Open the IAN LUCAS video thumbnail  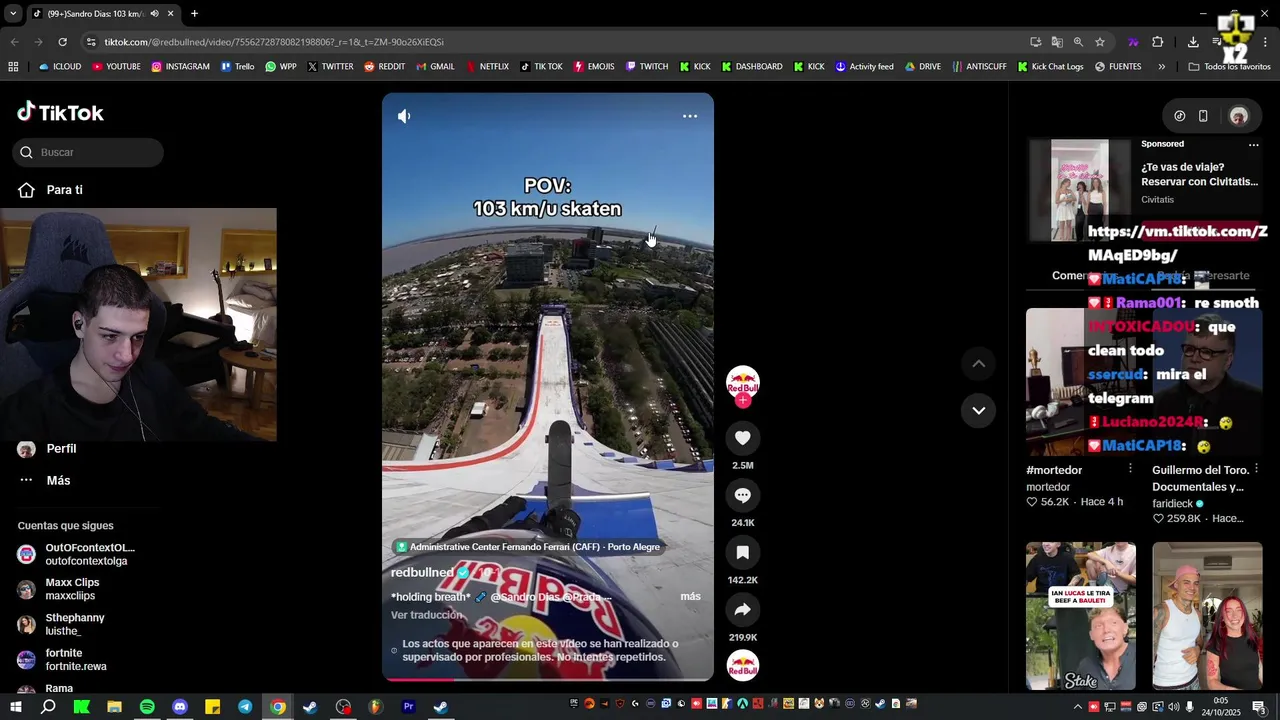tap(1080, 616)
